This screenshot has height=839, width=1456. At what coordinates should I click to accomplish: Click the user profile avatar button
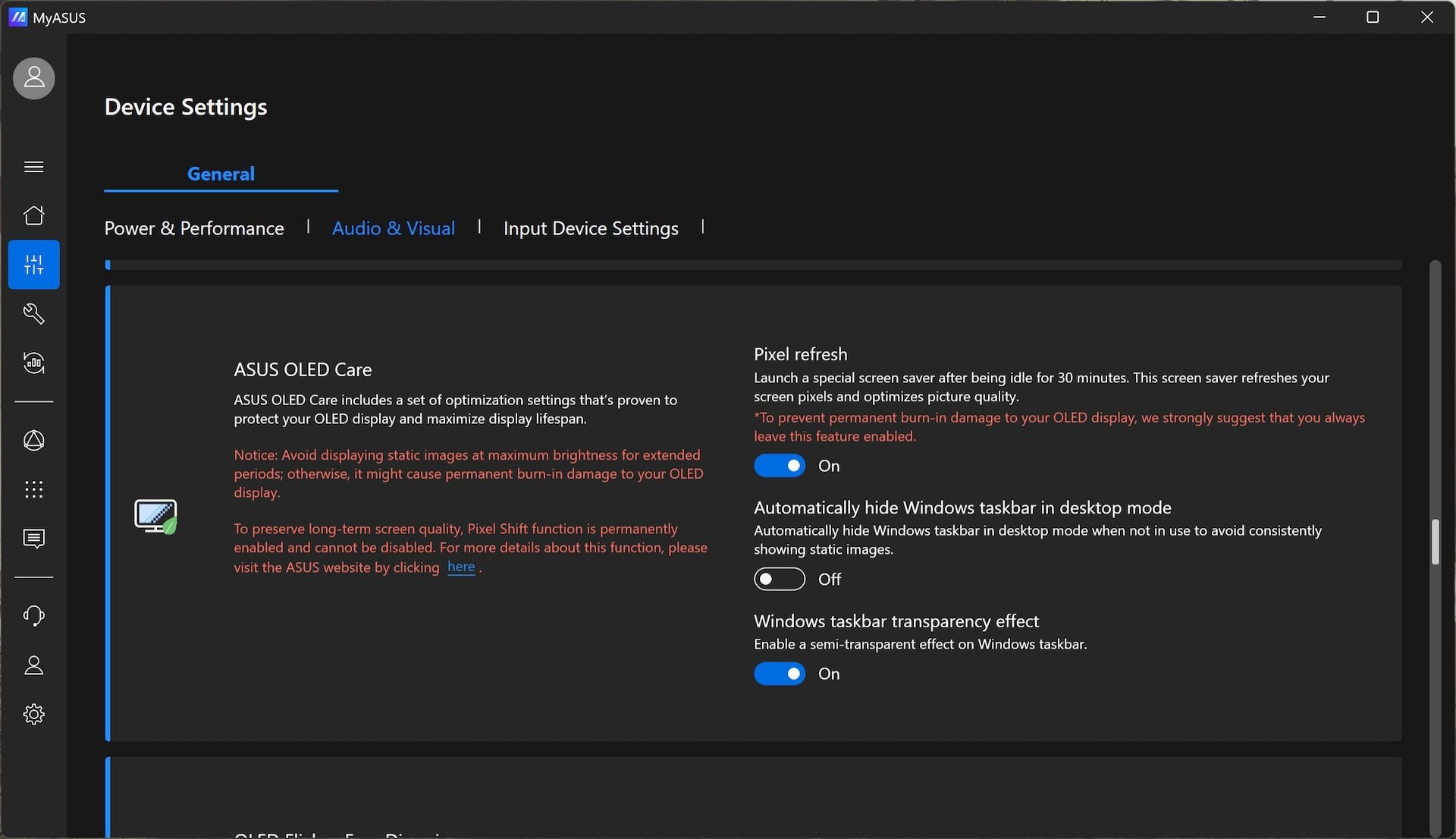(x=33, y=77)
